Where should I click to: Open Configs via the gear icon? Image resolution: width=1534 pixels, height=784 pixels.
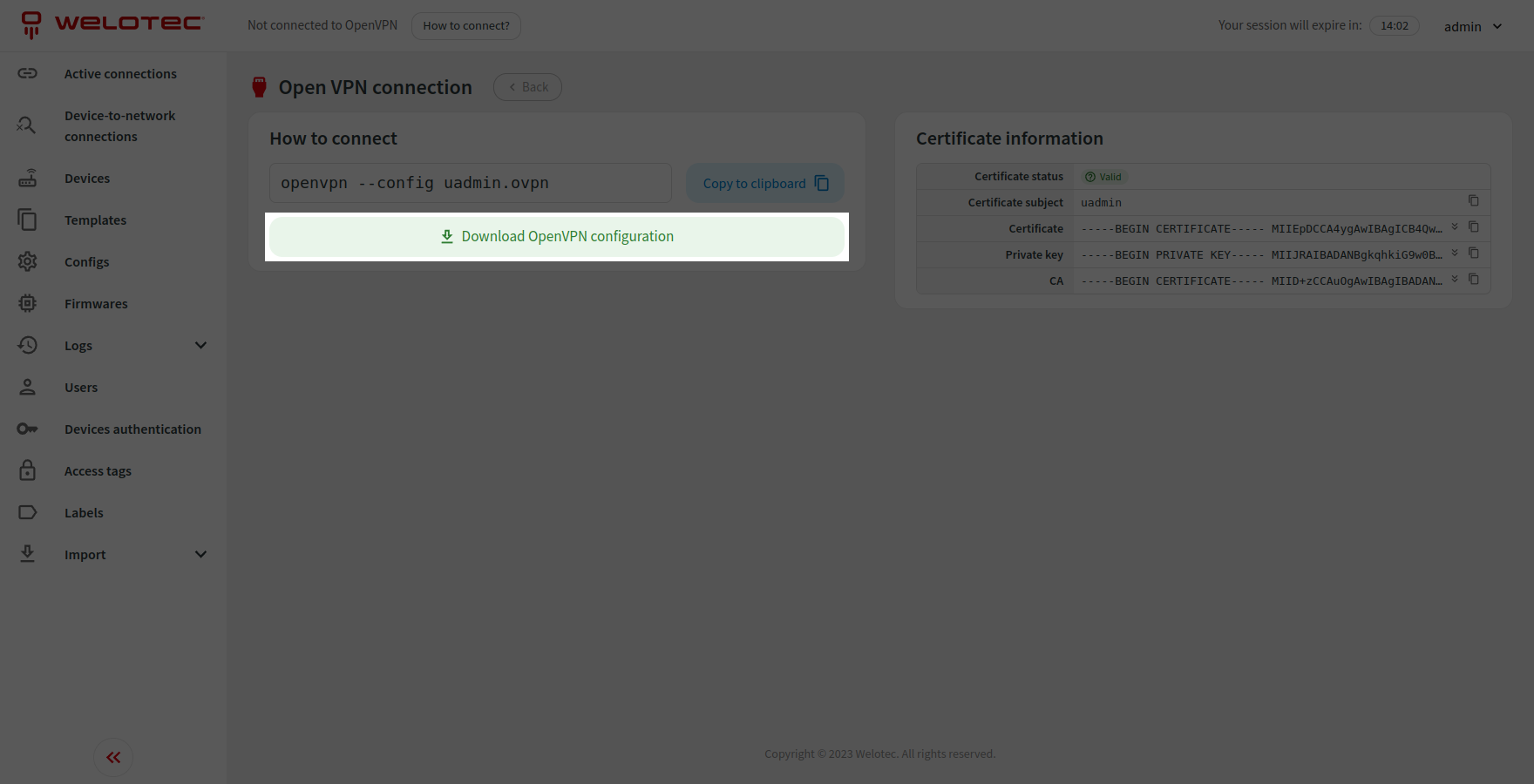[x=27, y=261]
